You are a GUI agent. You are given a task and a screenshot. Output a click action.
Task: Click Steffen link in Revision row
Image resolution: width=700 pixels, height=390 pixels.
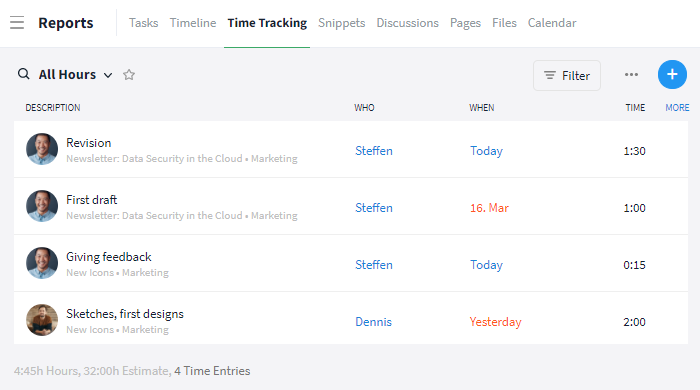click(x=374, y=151)
